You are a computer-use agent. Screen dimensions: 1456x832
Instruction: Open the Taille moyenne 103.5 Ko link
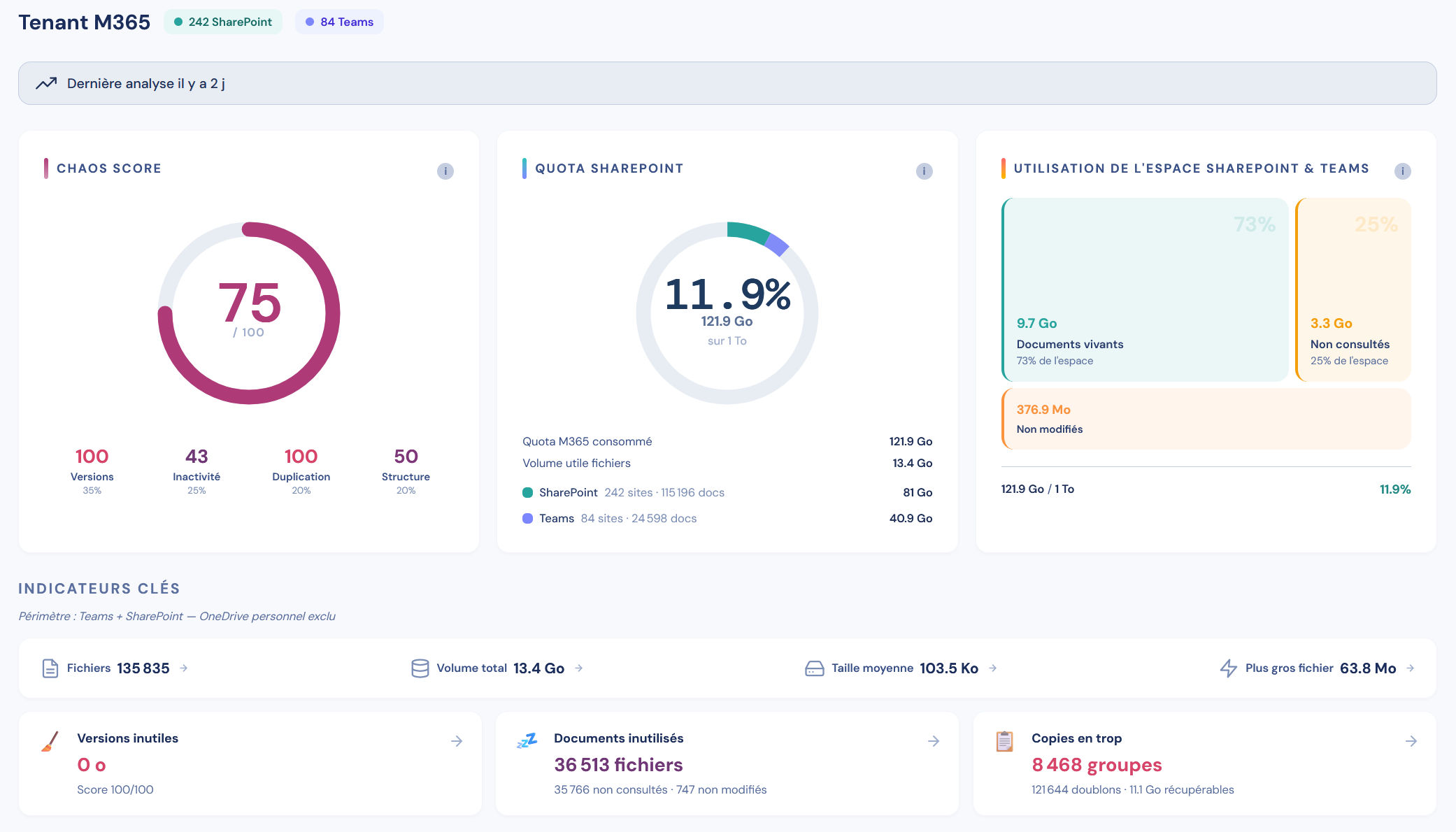coord(901,668)
